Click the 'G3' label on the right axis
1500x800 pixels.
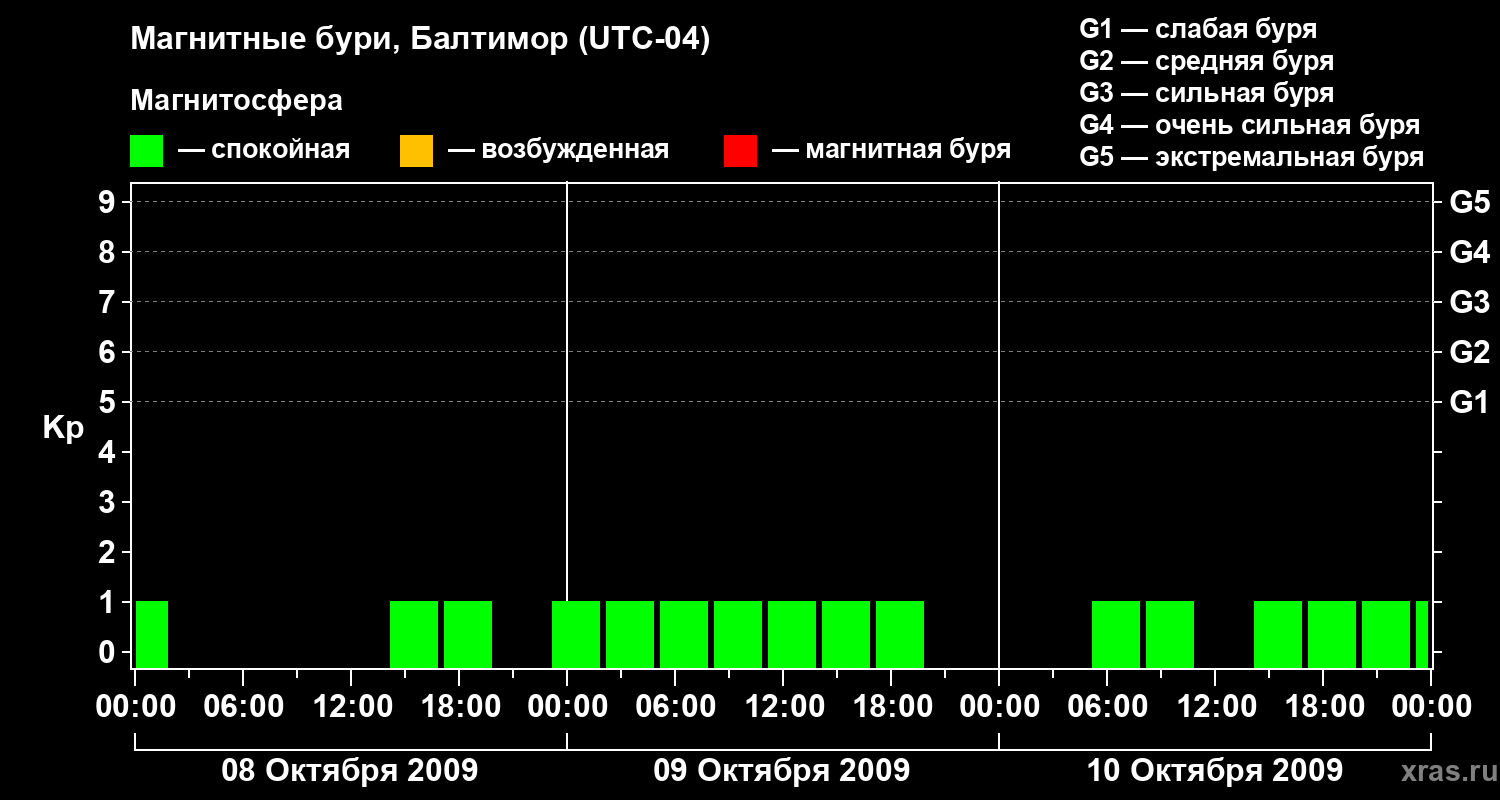1469,302
